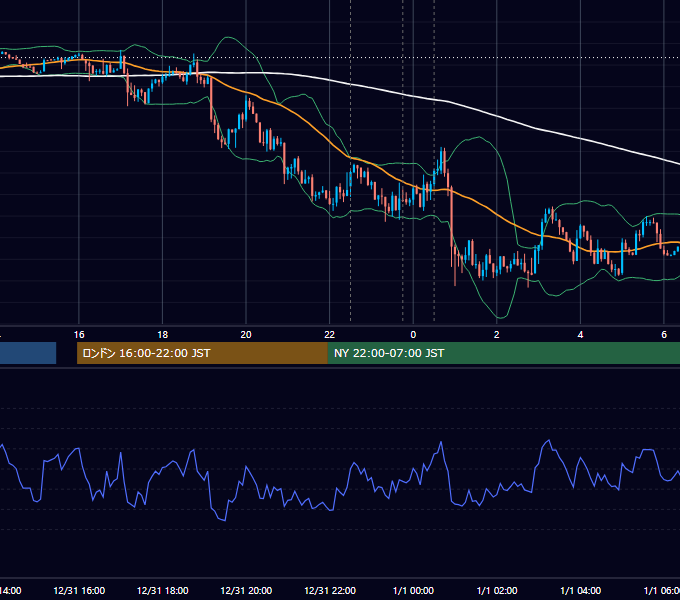Click the "2" hour label on price chart axis
The image size is (680, 600).
click(x=497, y=335)
